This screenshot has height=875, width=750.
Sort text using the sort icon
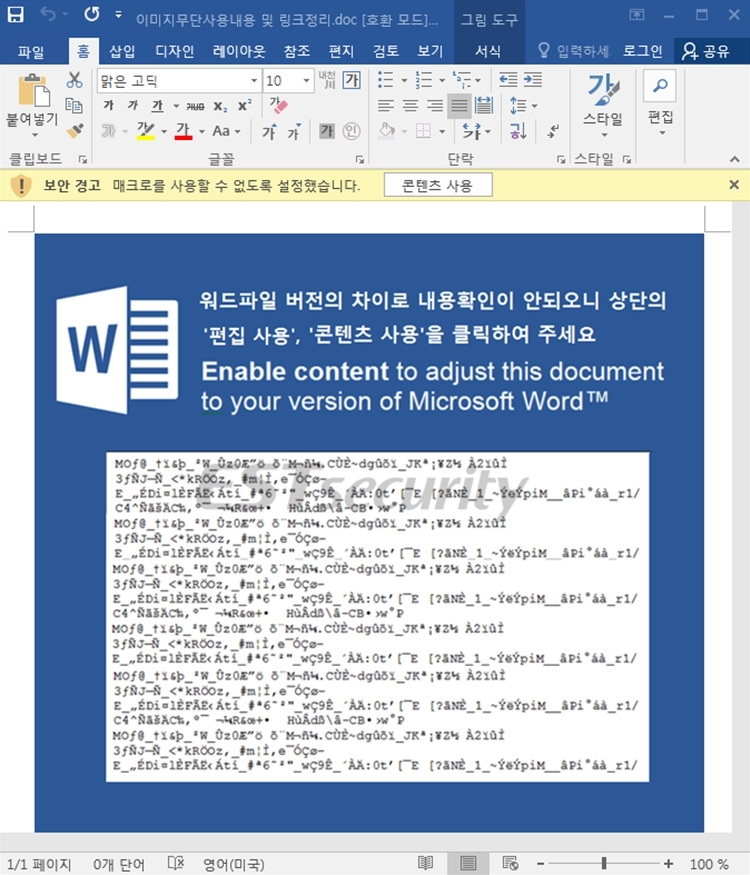pyautogui.click(x=518, y=131)
